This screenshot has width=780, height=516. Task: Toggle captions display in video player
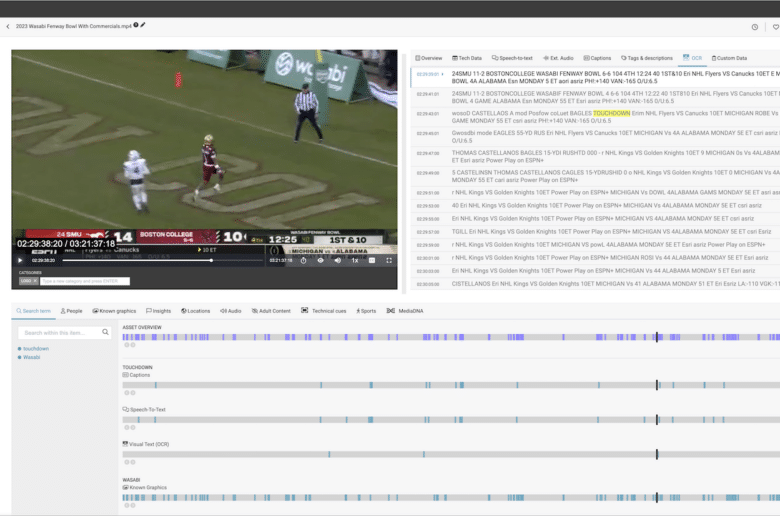pos(372,260)
